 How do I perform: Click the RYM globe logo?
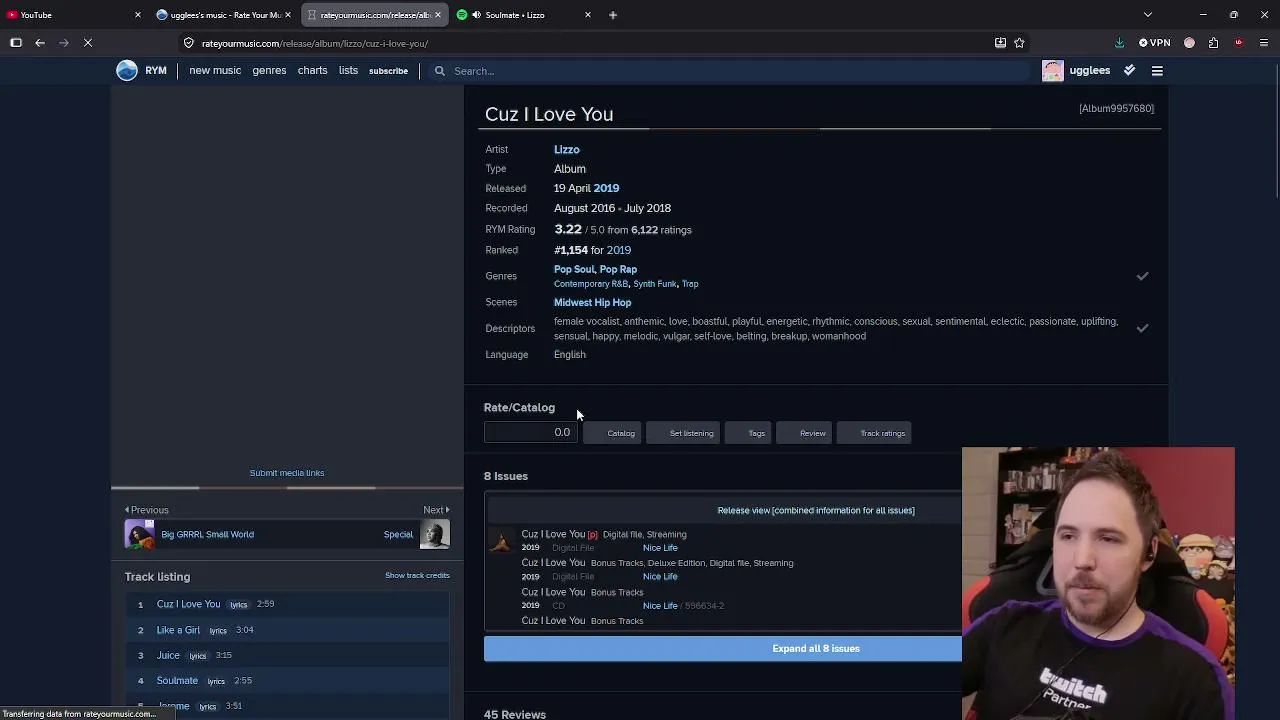[x=127, y=70]
